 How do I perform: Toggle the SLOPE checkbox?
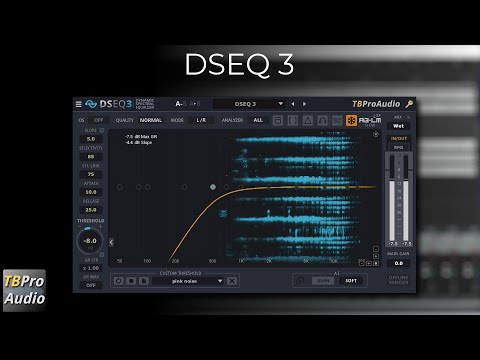pyautogui.click(x=102, y=130)
